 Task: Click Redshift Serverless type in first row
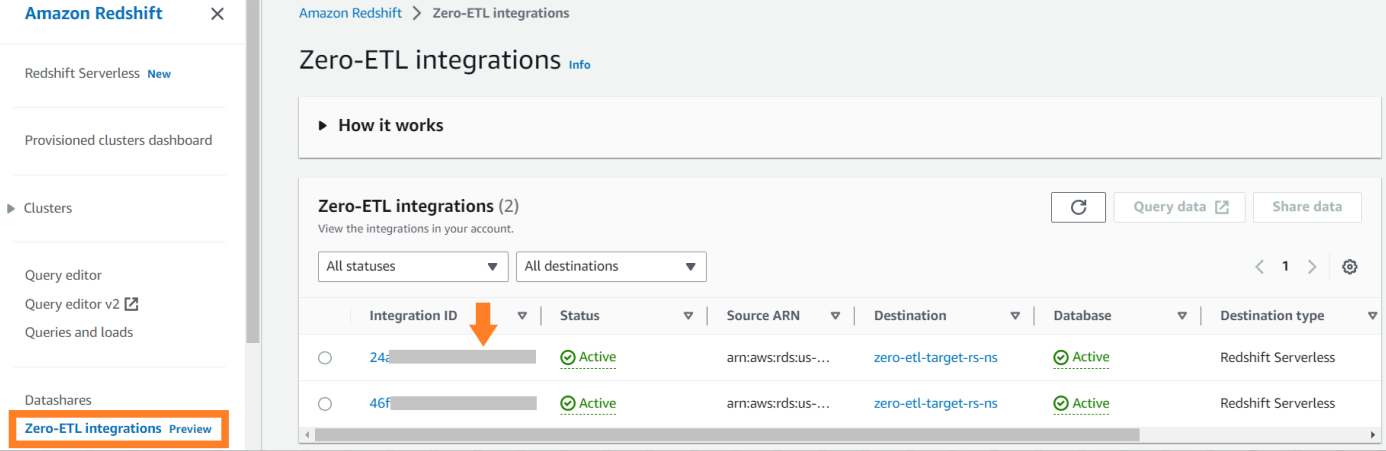1277,357
